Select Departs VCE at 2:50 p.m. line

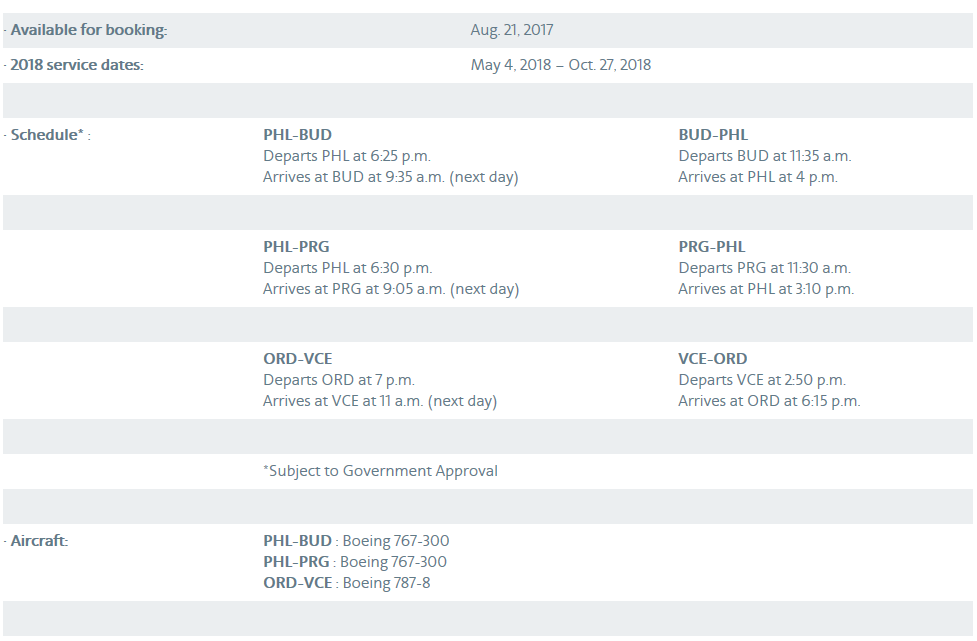tap(761, 380)
